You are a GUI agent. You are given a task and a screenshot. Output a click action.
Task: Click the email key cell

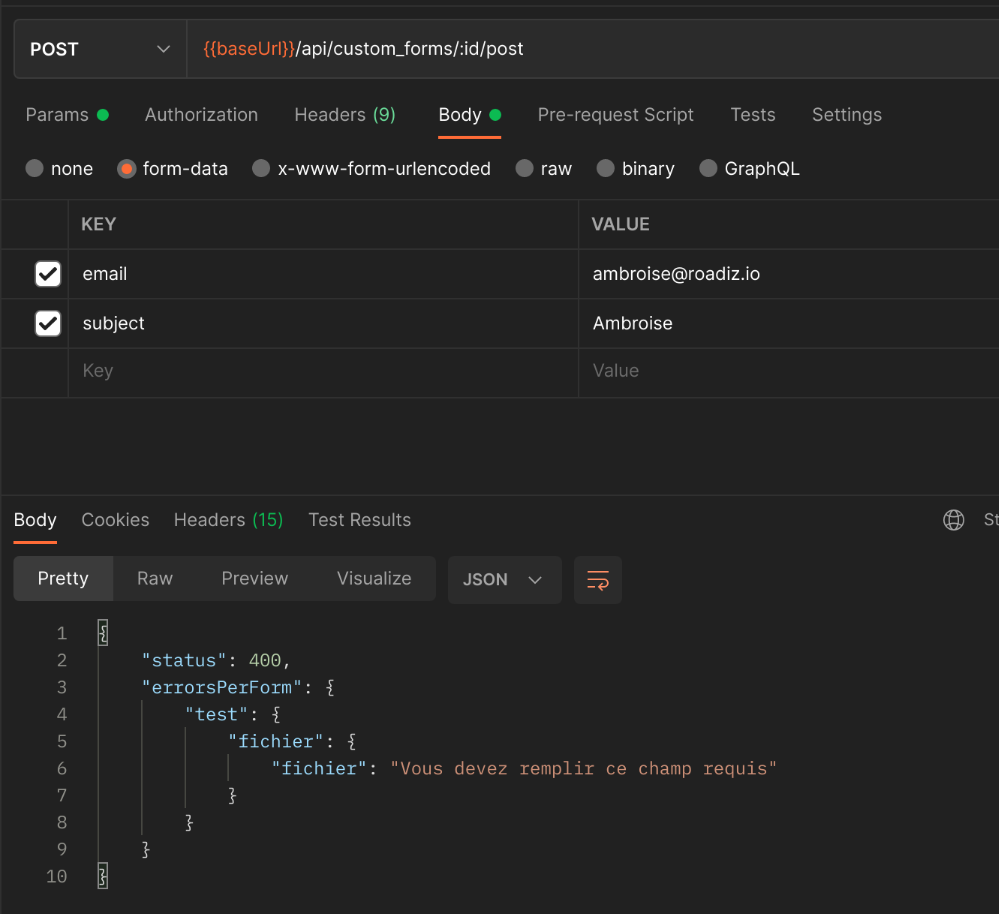(323, 274)
